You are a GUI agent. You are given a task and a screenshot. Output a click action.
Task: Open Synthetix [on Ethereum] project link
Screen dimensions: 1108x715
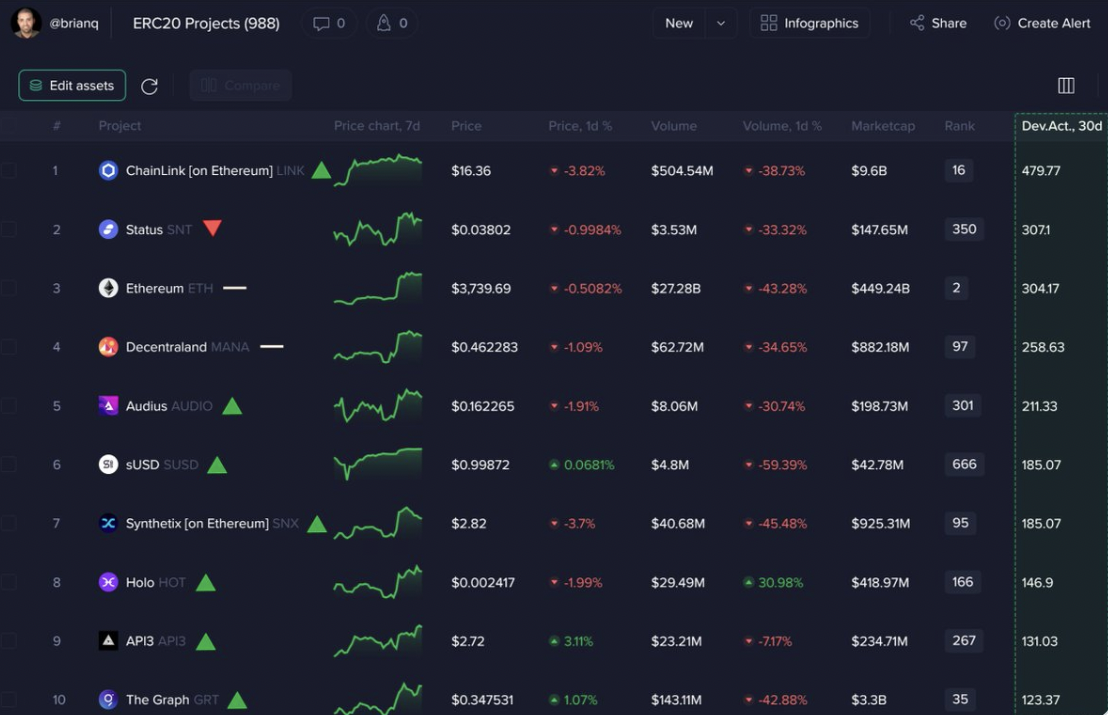197,524
